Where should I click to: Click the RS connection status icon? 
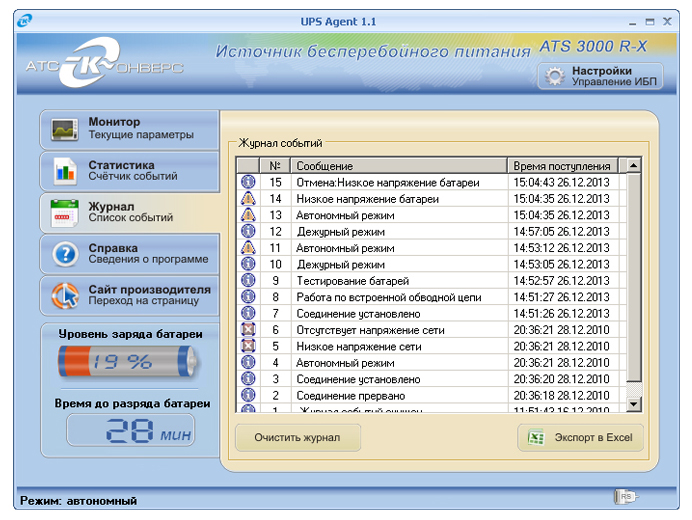[x=626, y=497]
